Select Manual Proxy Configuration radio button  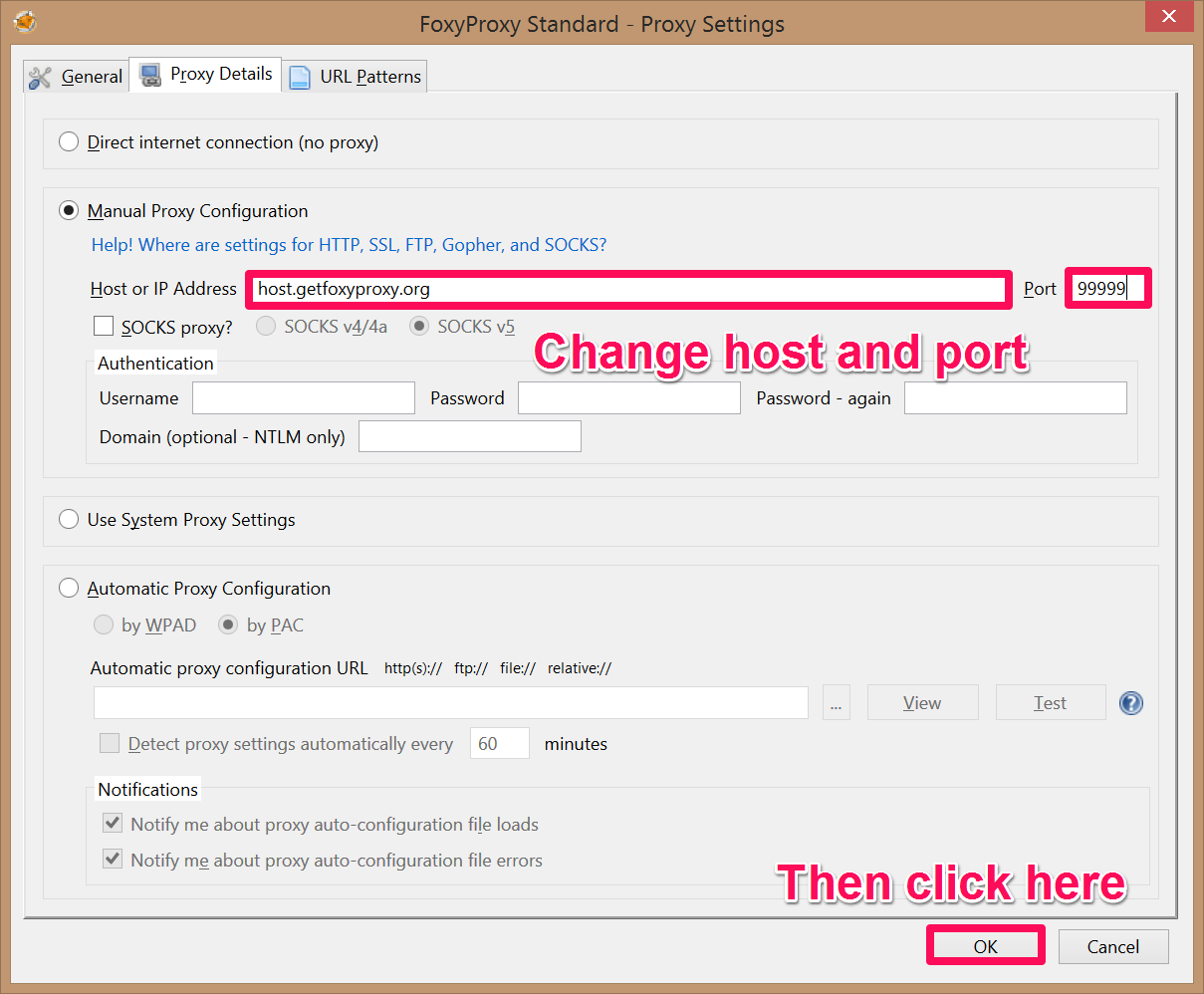(x=69, y=210)
